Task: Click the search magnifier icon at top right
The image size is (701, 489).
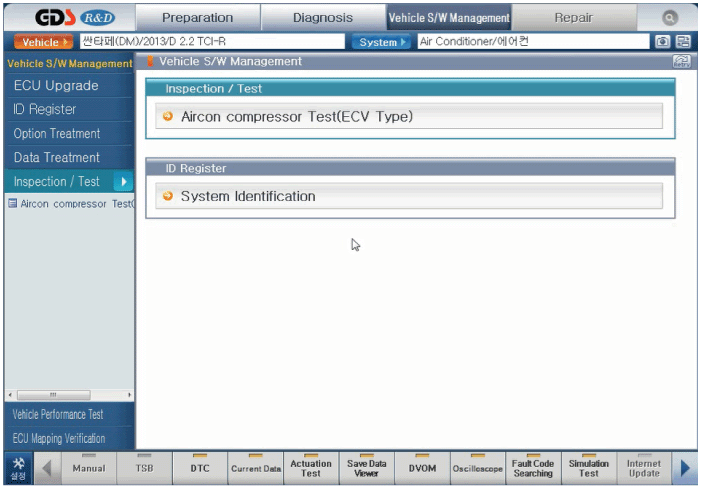Action: tap(670, 18)
